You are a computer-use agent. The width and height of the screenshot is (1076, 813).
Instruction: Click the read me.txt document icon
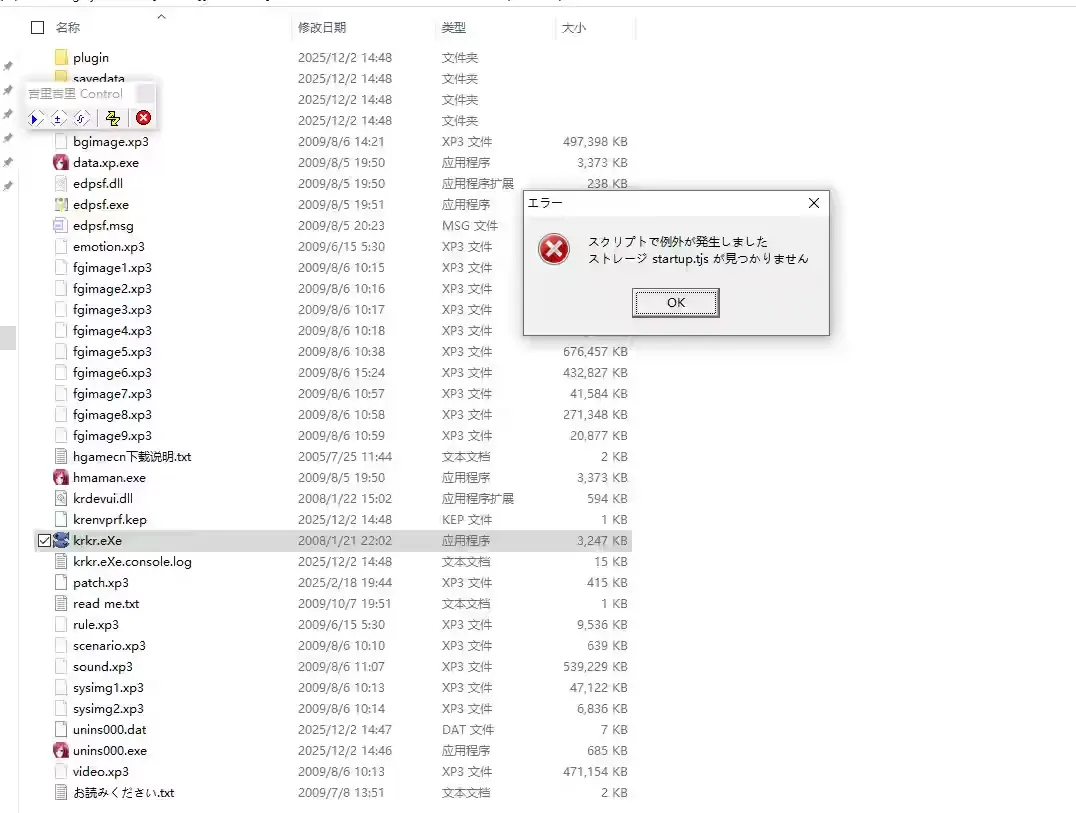61,603
